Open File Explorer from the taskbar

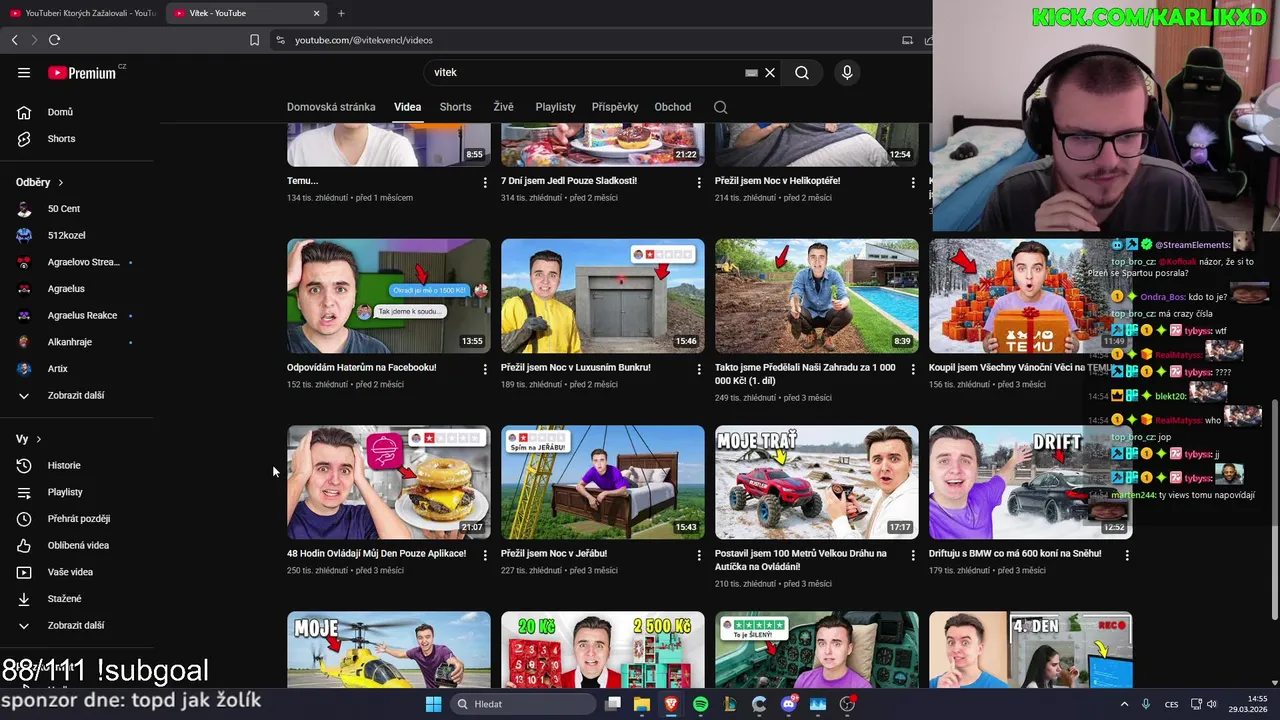tap(642, 704)
